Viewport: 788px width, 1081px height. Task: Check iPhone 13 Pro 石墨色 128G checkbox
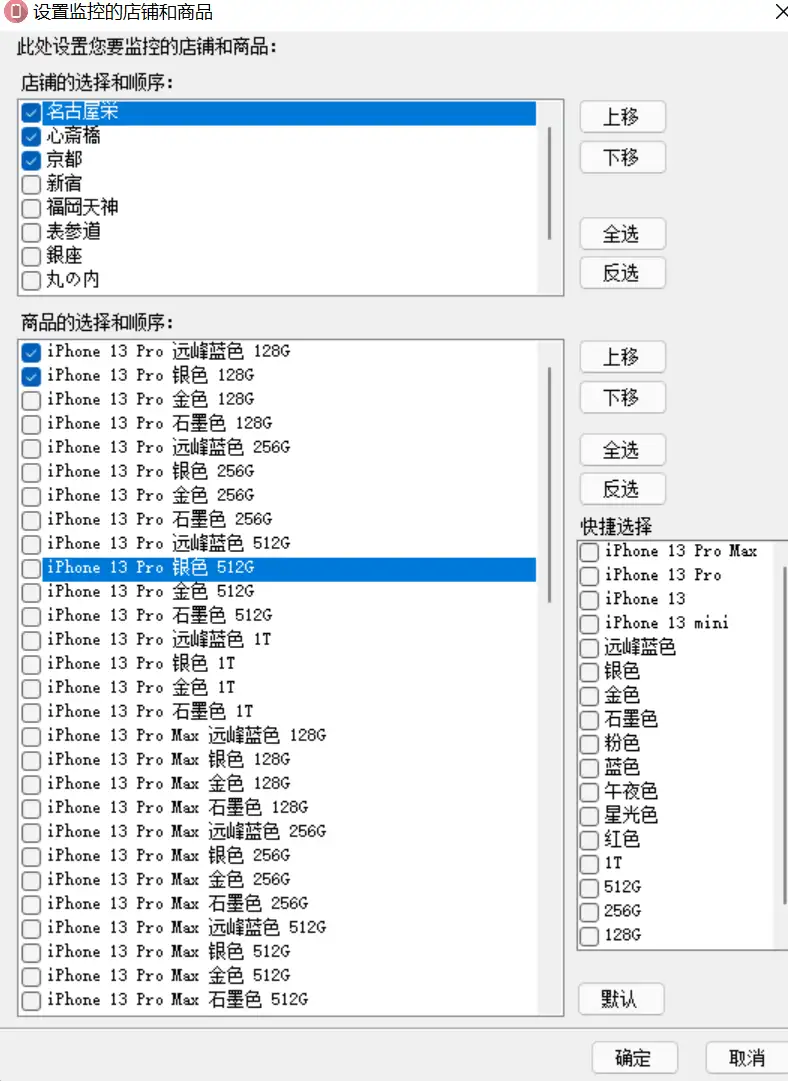click(31, 425)
